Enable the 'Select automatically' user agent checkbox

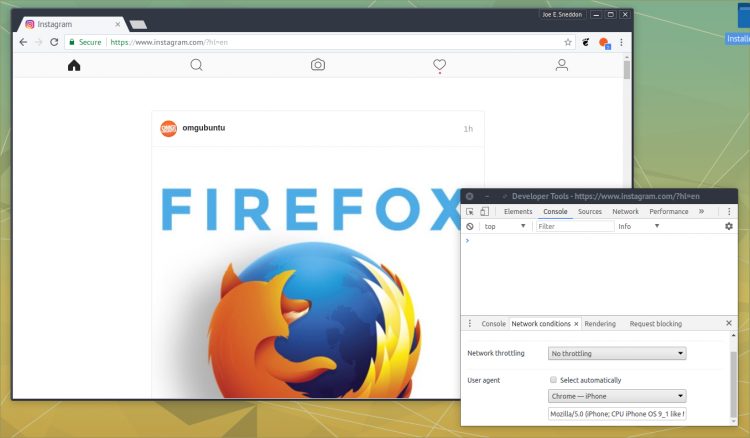tap(553, 380)
